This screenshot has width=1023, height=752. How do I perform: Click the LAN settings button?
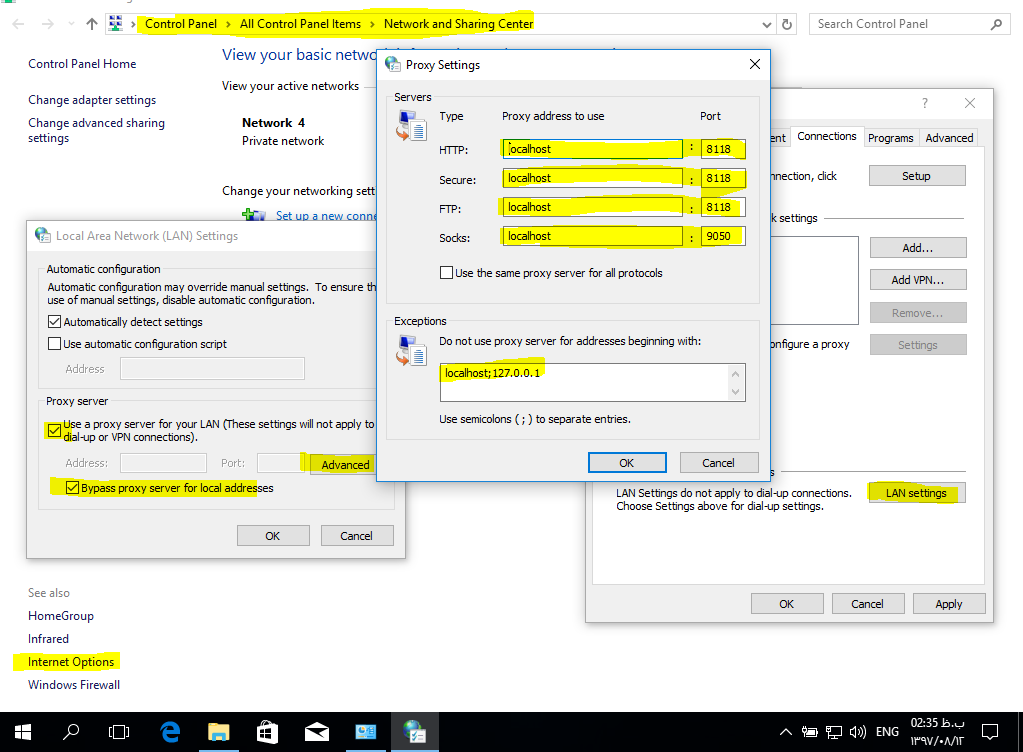click(x=916, y=493)
